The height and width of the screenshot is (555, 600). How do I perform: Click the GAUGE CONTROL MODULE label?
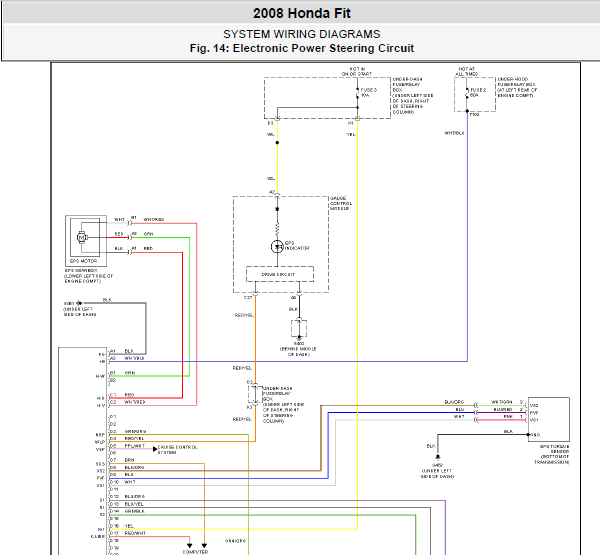pos(341,204)
